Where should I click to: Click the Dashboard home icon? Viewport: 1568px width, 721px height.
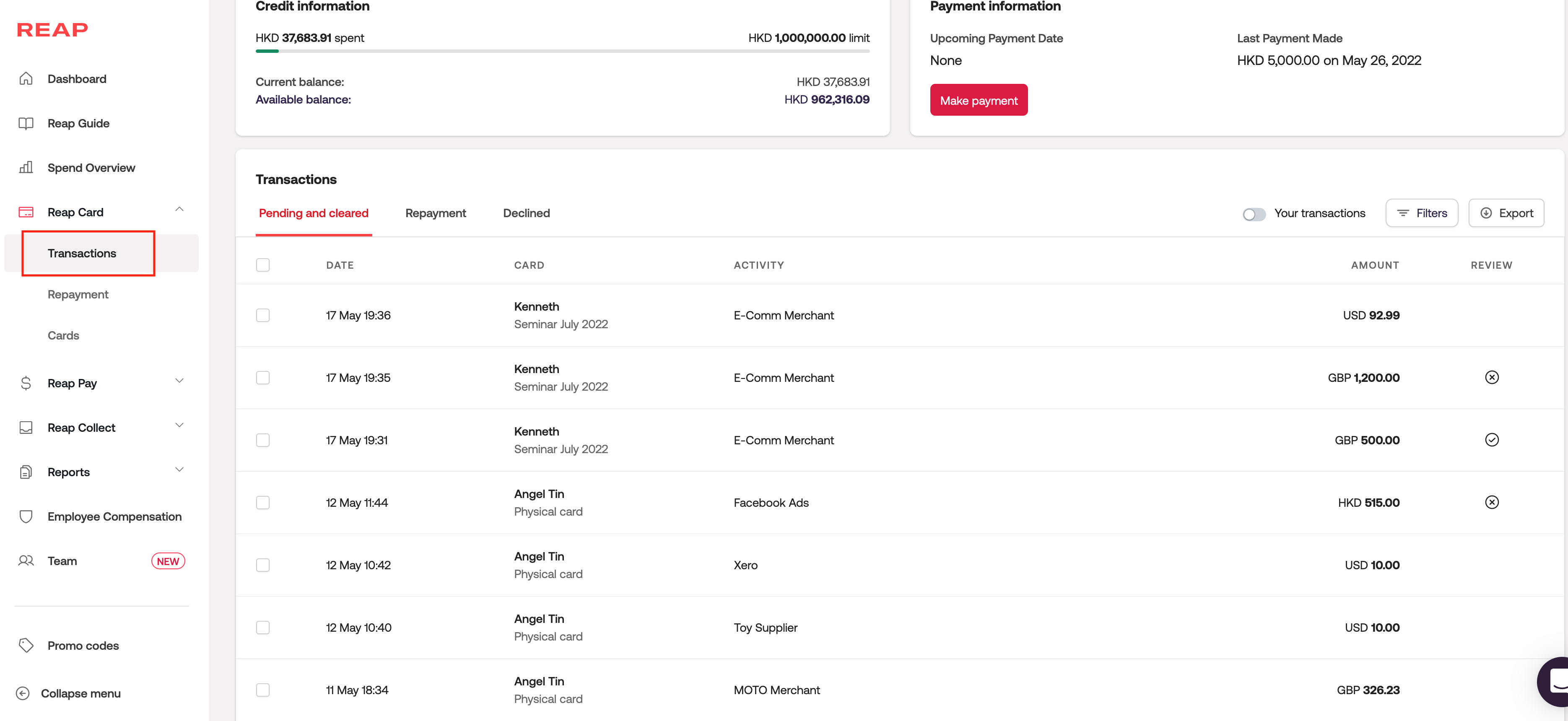[x=26, y=78]
